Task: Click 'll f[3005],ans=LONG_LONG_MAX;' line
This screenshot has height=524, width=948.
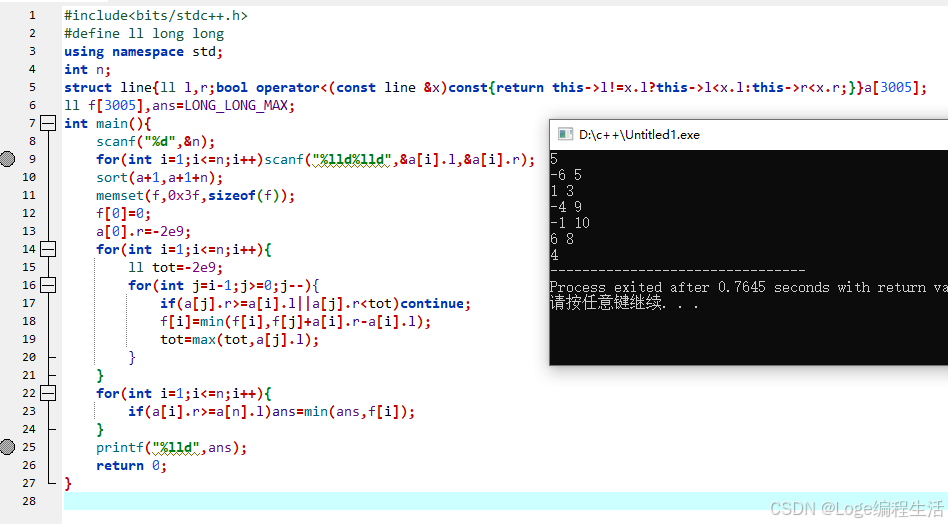Action: point(179,106)
